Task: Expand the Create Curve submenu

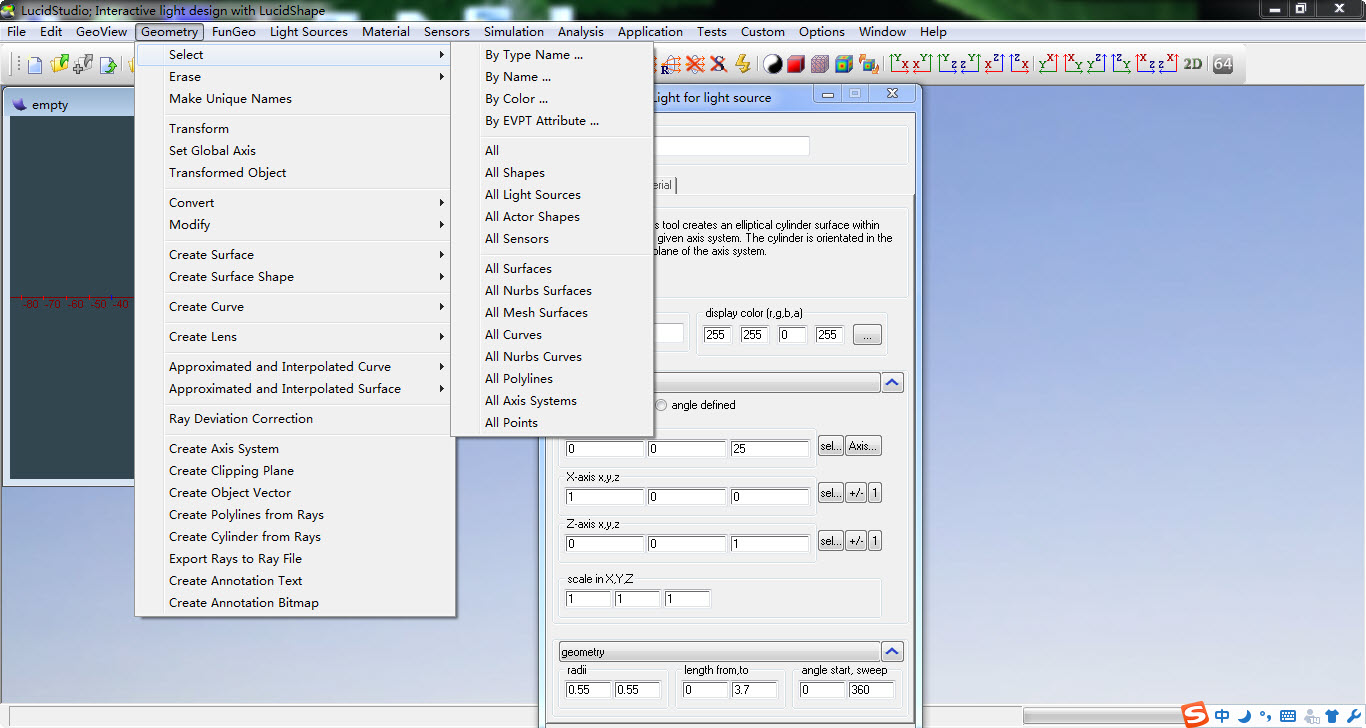Action: click(442, 307)
